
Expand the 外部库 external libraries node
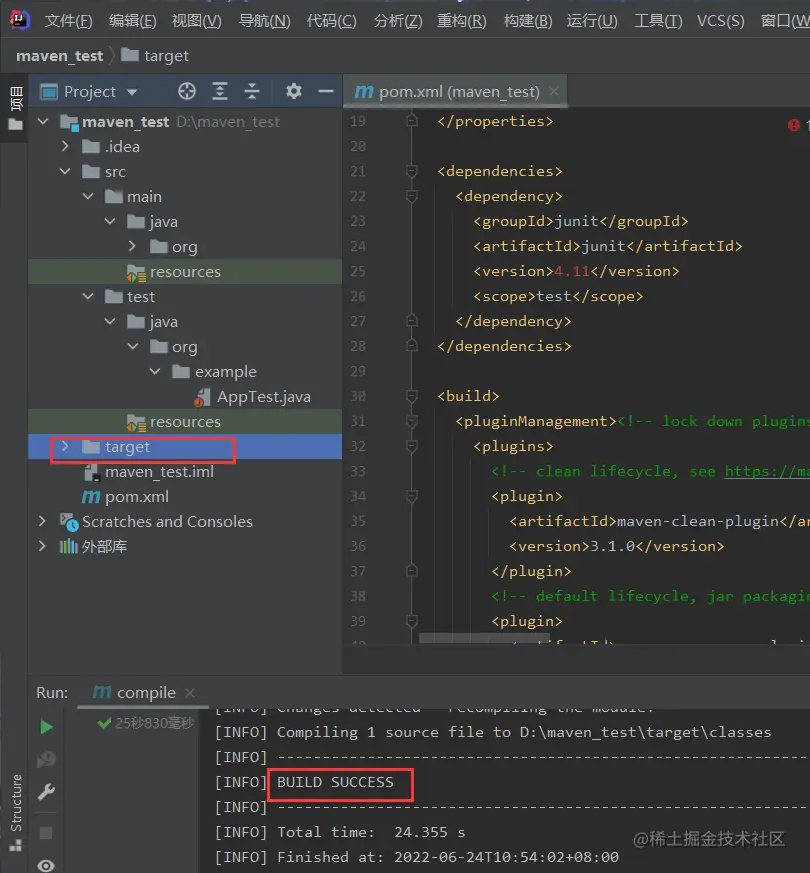42,546
